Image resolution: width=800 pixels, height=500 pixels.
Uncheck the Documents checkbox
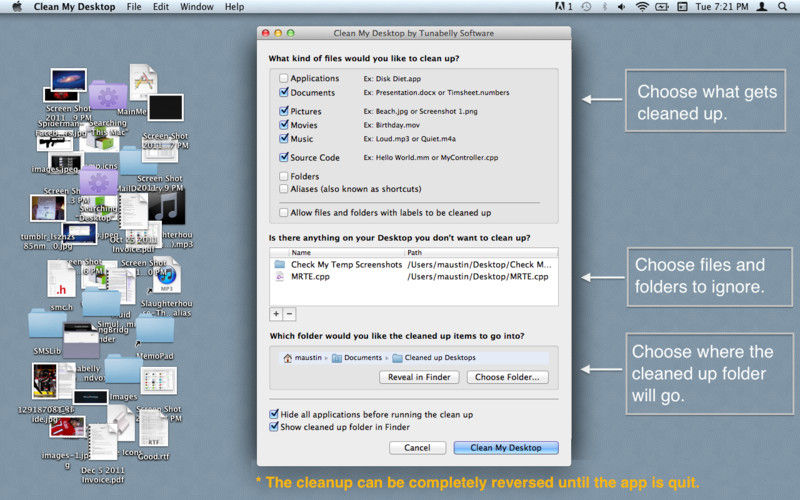tap(284, 92)
